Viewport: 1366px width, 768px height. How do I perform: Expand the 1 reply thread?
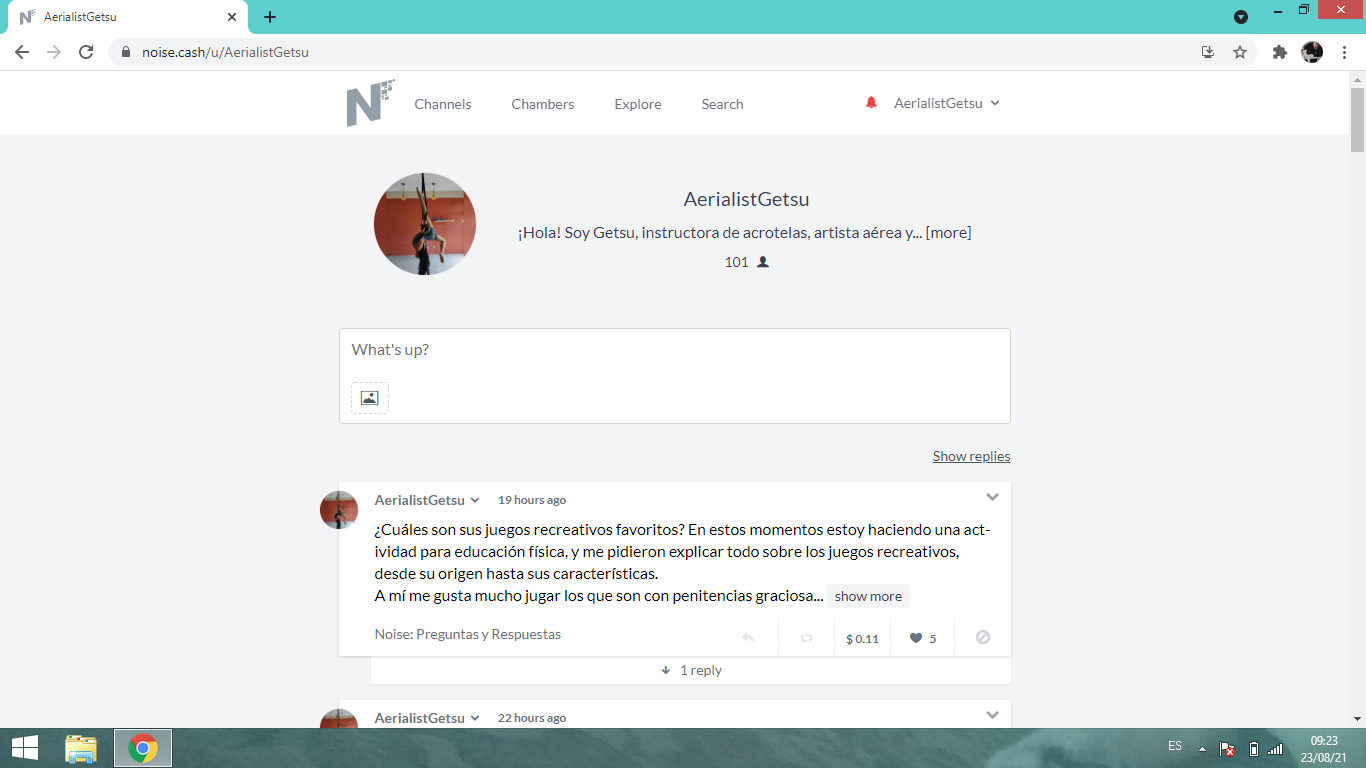(x=691, y=670)
